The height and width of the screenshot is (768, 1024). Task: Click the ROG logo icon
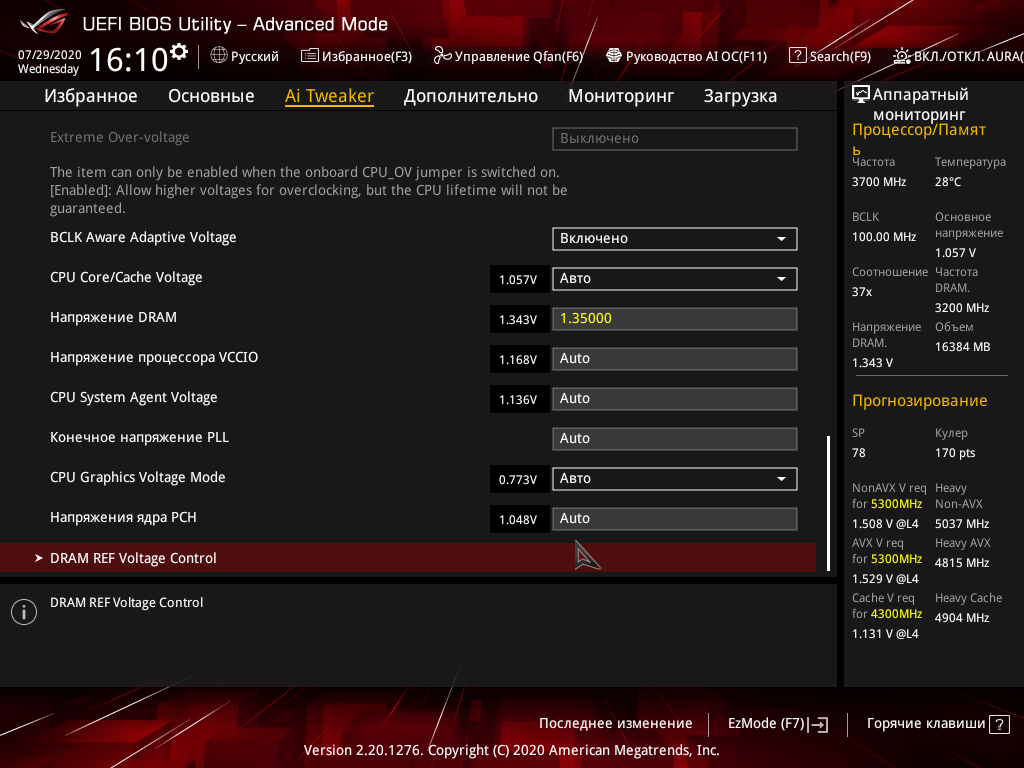tap(44, 22)
